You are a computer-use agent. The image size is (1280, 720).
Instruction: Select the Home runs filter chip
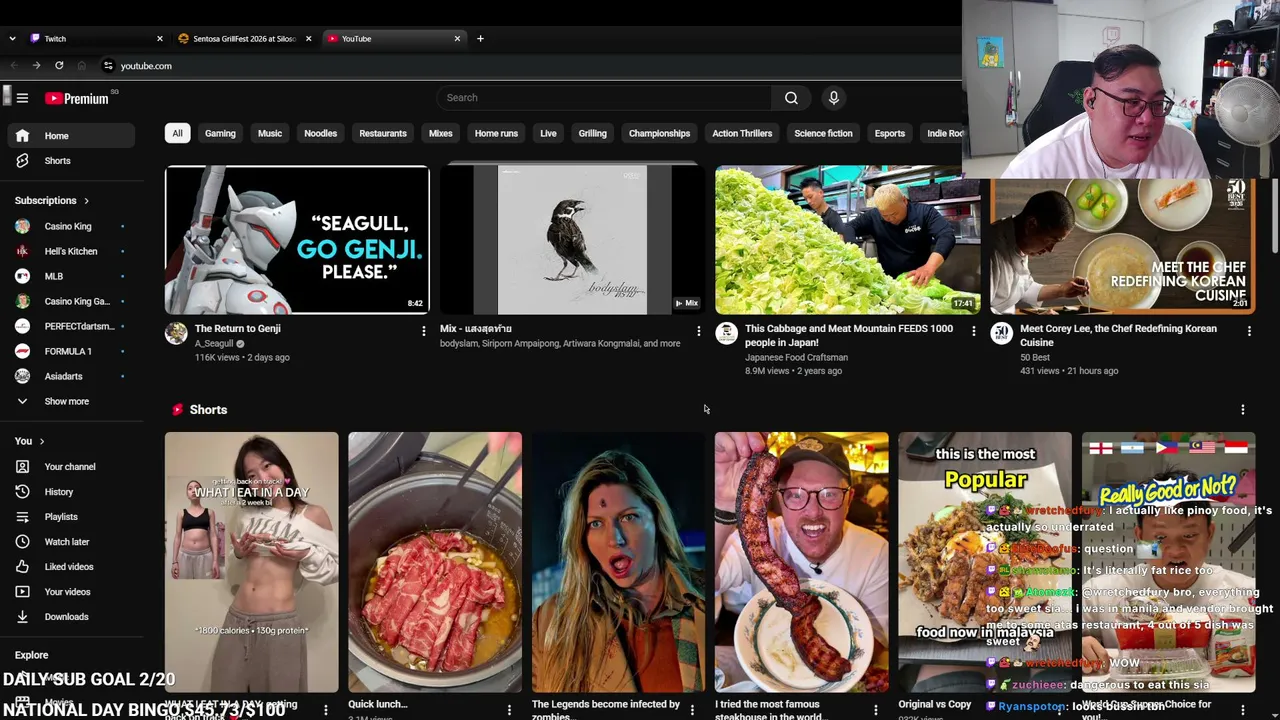click(x=496, y=134)
